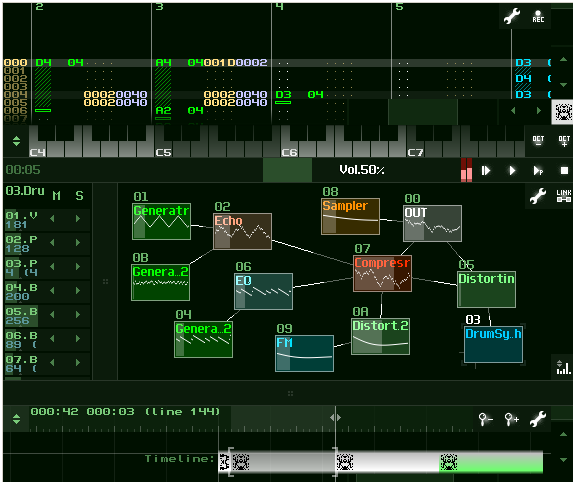Viewport: 575px width, 484px height.
Task: Open module view wrench menu
Action: [x=538, y=196]
